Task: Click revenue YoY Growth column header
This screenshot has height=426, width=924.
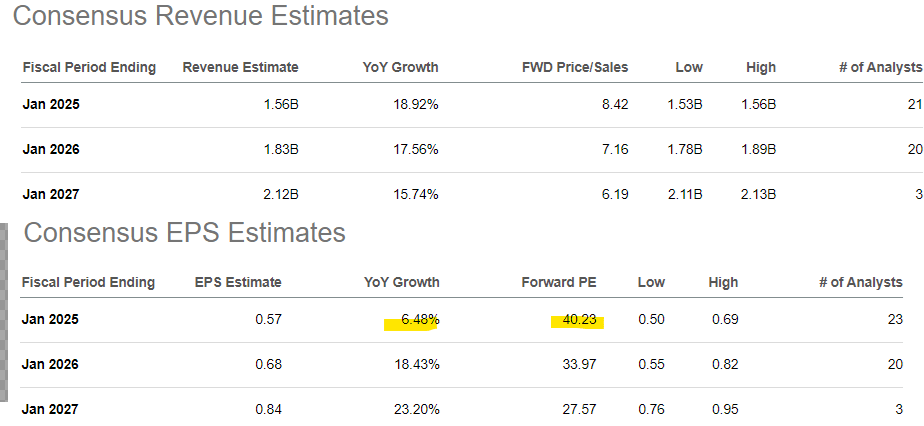Action: click(x=400, y=67)
